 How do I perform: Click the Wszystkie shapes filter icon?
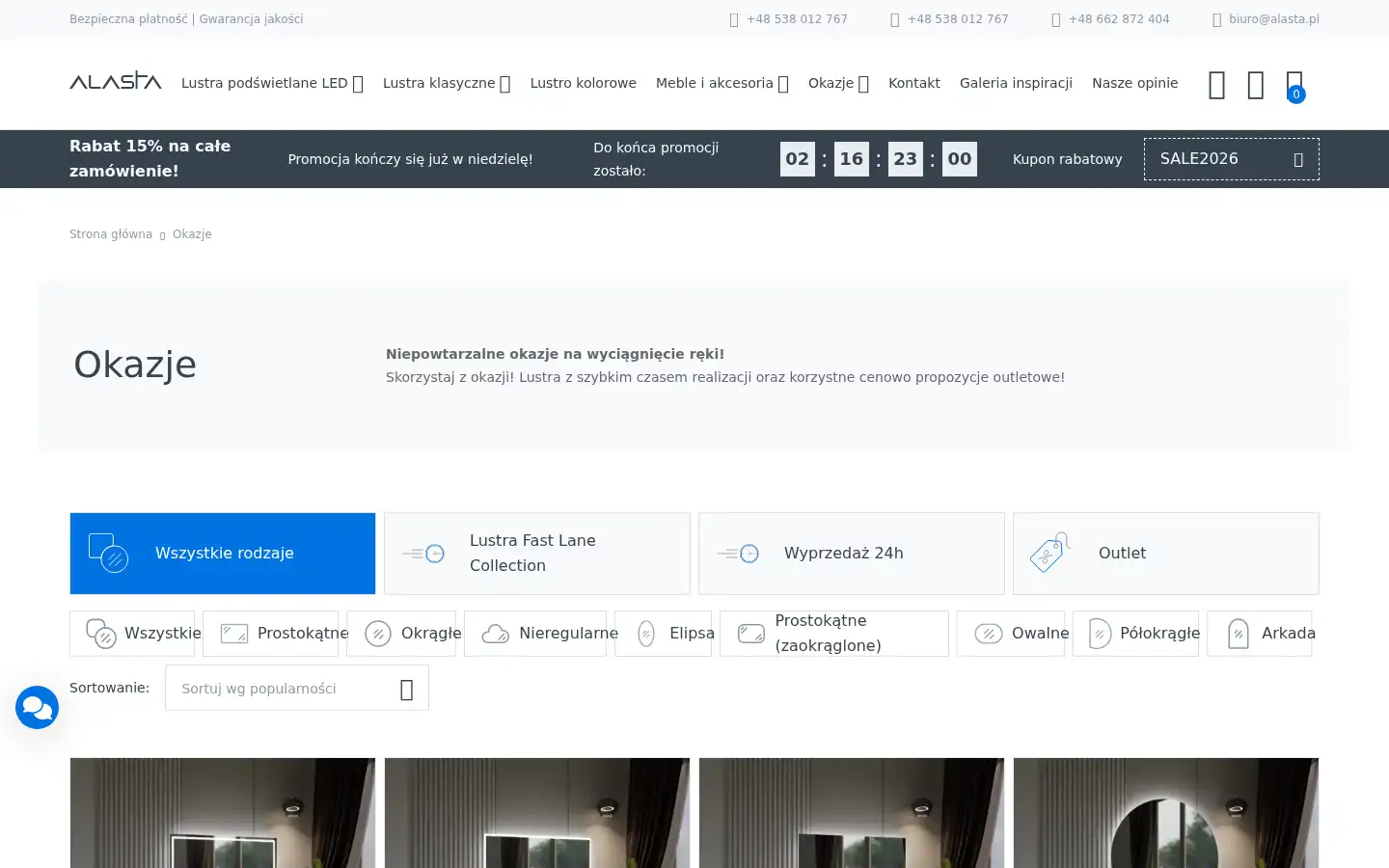point(101,634)
